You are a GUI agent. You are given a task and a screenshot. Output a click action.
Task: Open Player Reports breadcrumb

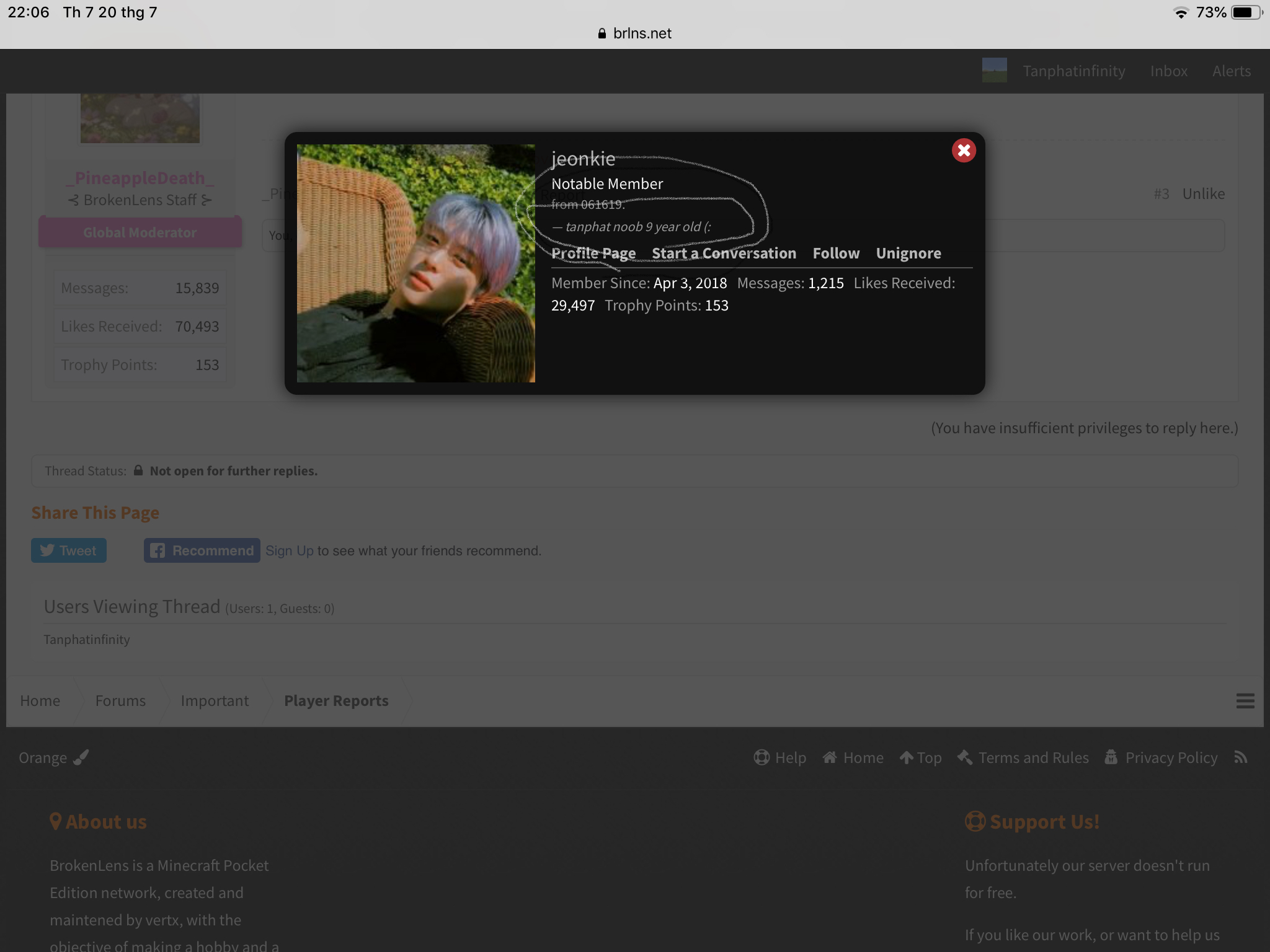pyautogui.click(x=336, y=701)
